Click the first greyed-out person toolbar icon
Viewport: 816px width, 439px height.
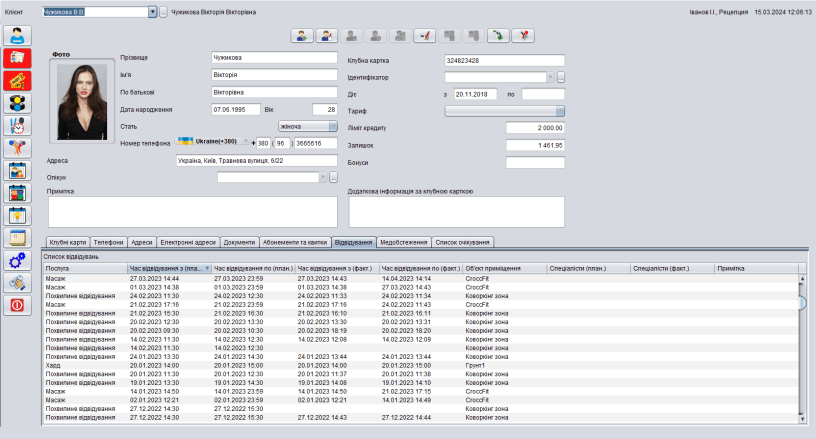(351, 35)
